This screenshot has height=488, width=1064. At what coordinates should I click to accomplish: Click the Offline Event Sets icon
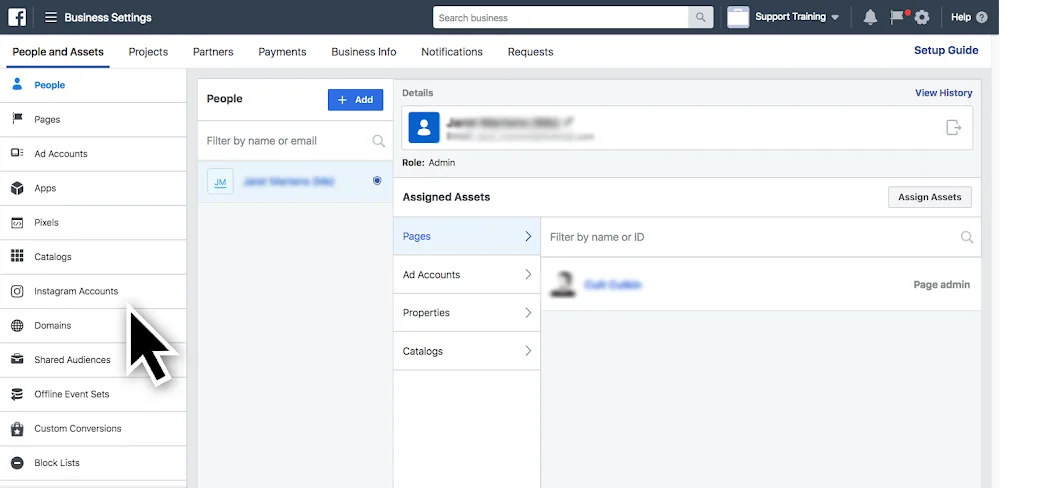click(x=17, y=394)
